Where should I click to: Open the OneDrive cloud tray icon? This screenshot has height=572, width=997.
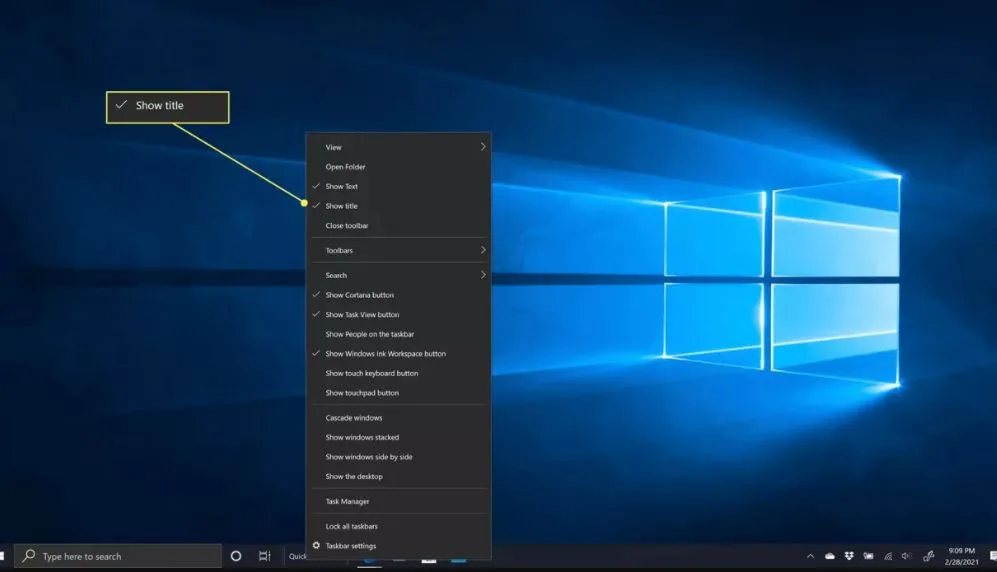[x=830, y=556]
